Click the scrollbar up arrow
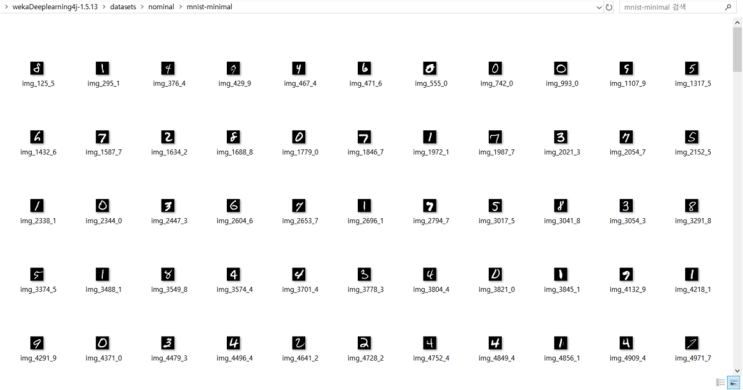 tap(737, 22)
